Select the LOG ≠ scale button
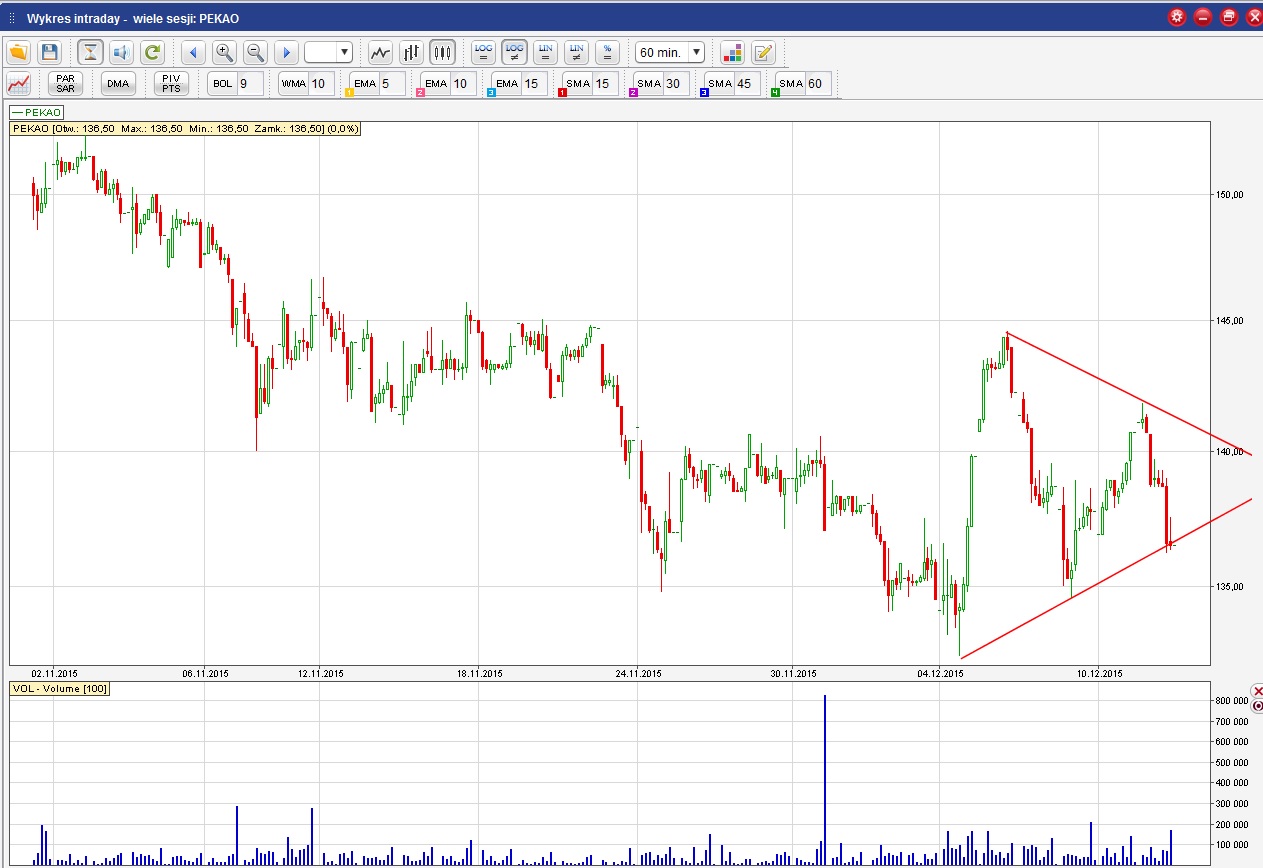The image size is (1263, 868). [514, 52]
